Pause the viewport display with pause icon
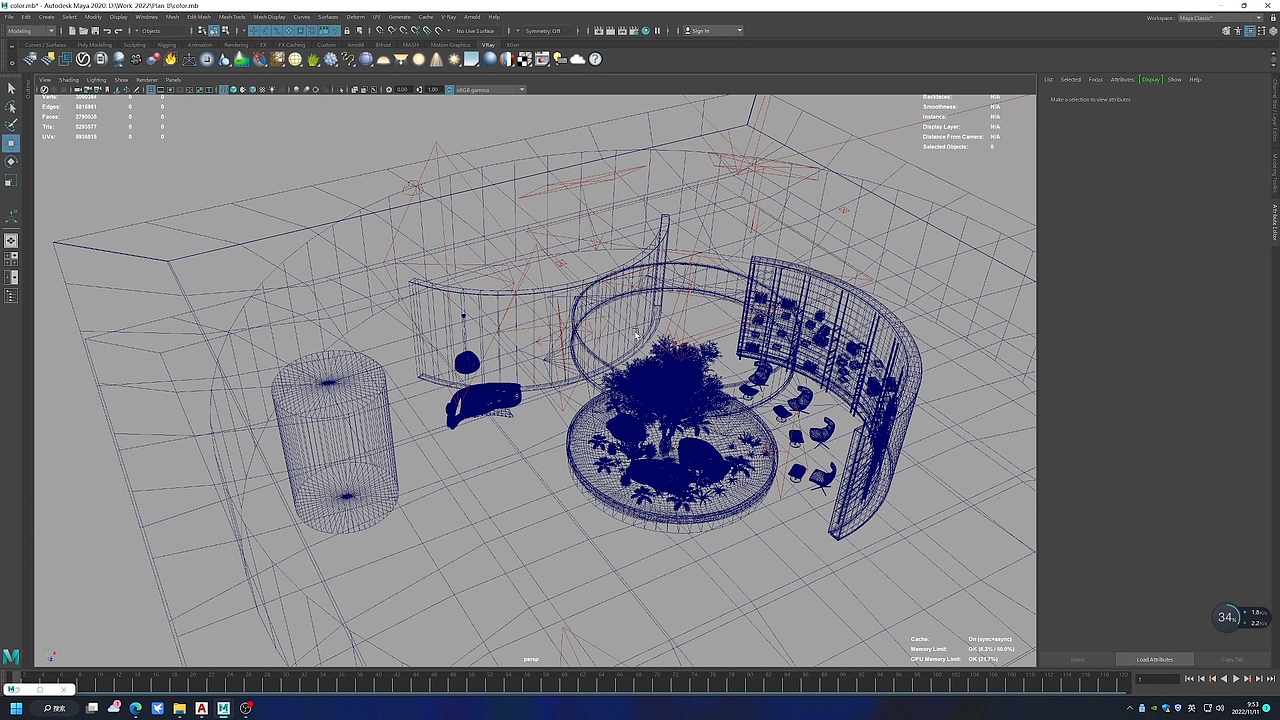This screenshot has width=1280, height=720. point(657,31)
